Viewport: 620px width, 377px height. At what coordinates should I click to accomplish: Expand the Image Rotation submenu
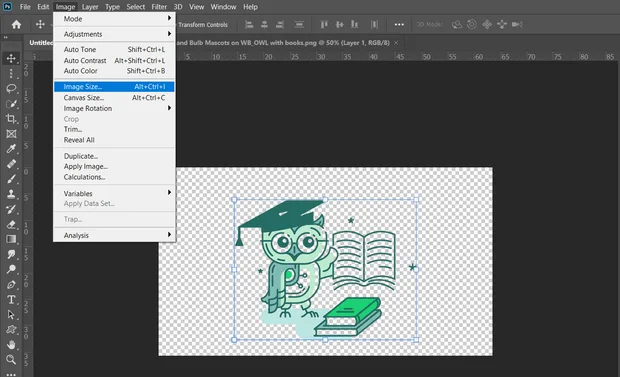(114, 108)
